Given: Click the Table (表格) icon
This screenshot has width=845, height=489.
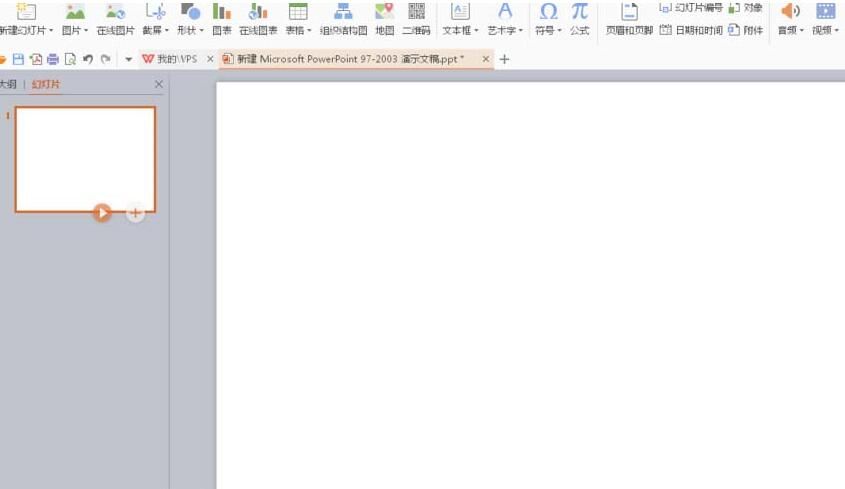Looking at the screenshot, I should [x=298, y=11].
